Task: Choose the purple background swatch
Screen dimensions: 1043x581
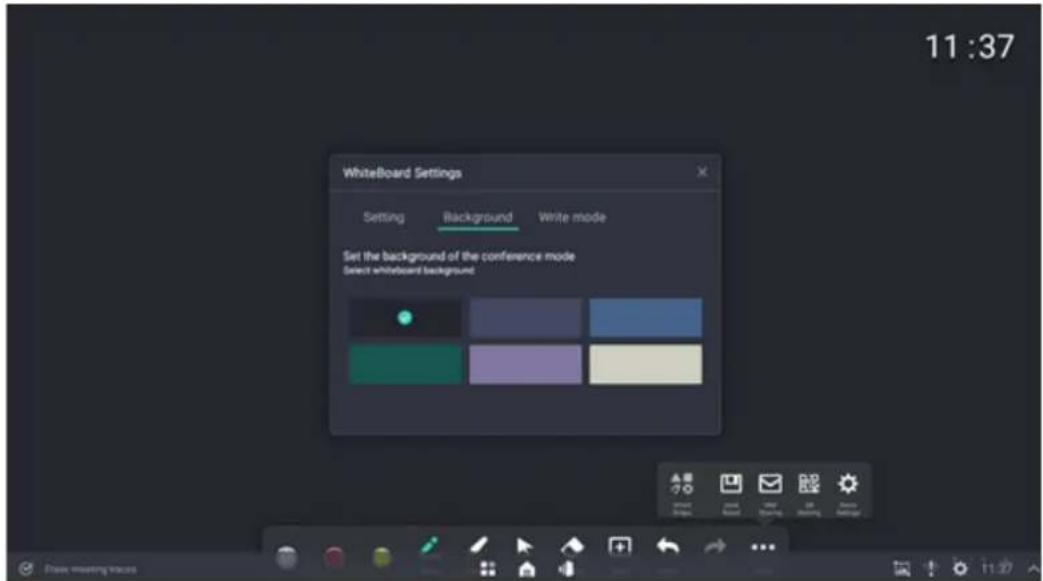Action: point(525,364)
